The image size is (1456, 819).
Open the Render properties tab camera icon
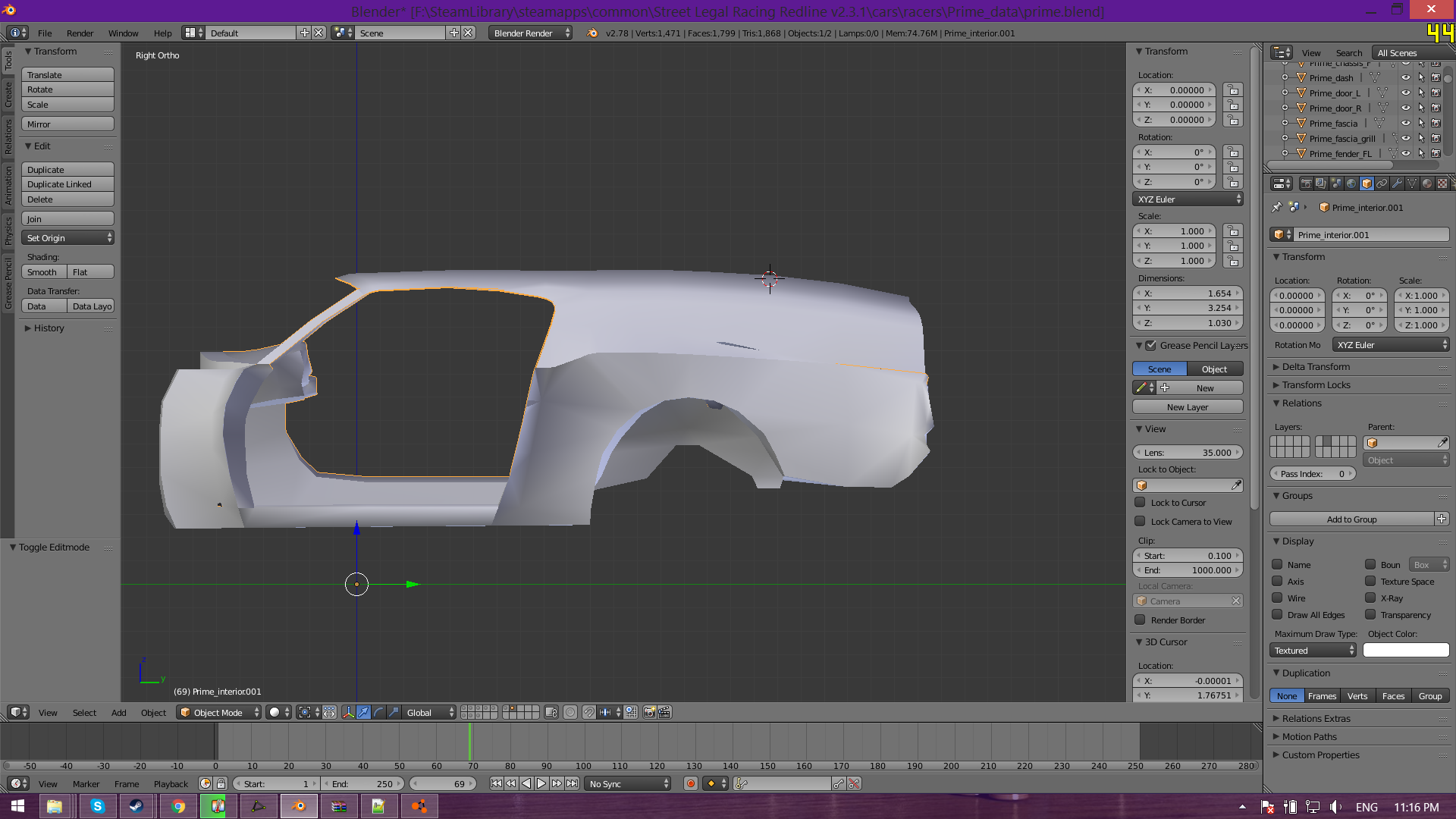coord(1306,184)
